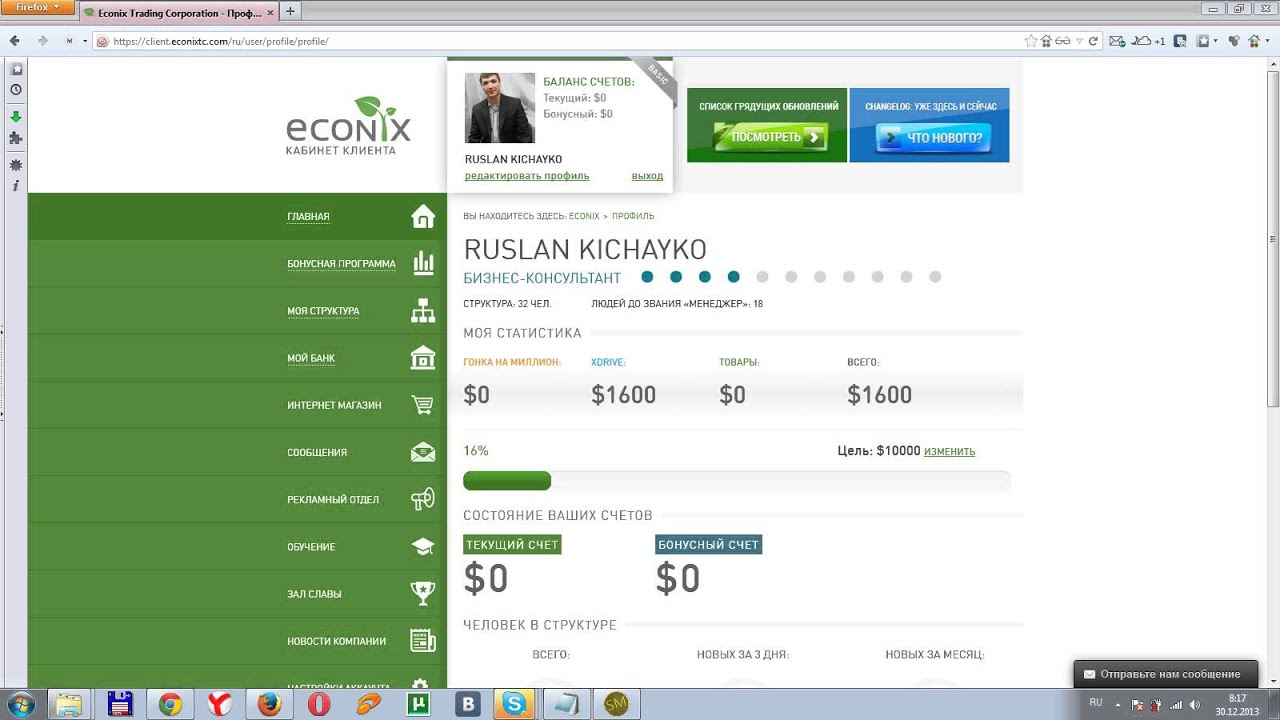
Task: Click RU language indicator in tray
Action: (1096, 703)
